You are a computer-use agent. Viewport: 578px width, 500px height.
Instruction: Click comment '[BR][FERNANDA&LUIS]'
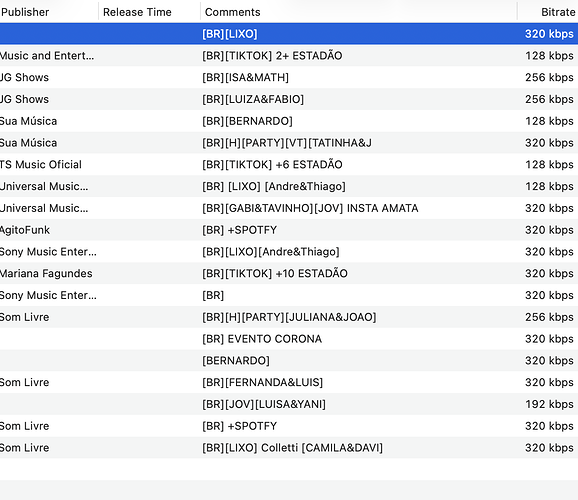(x=262, y=382)
